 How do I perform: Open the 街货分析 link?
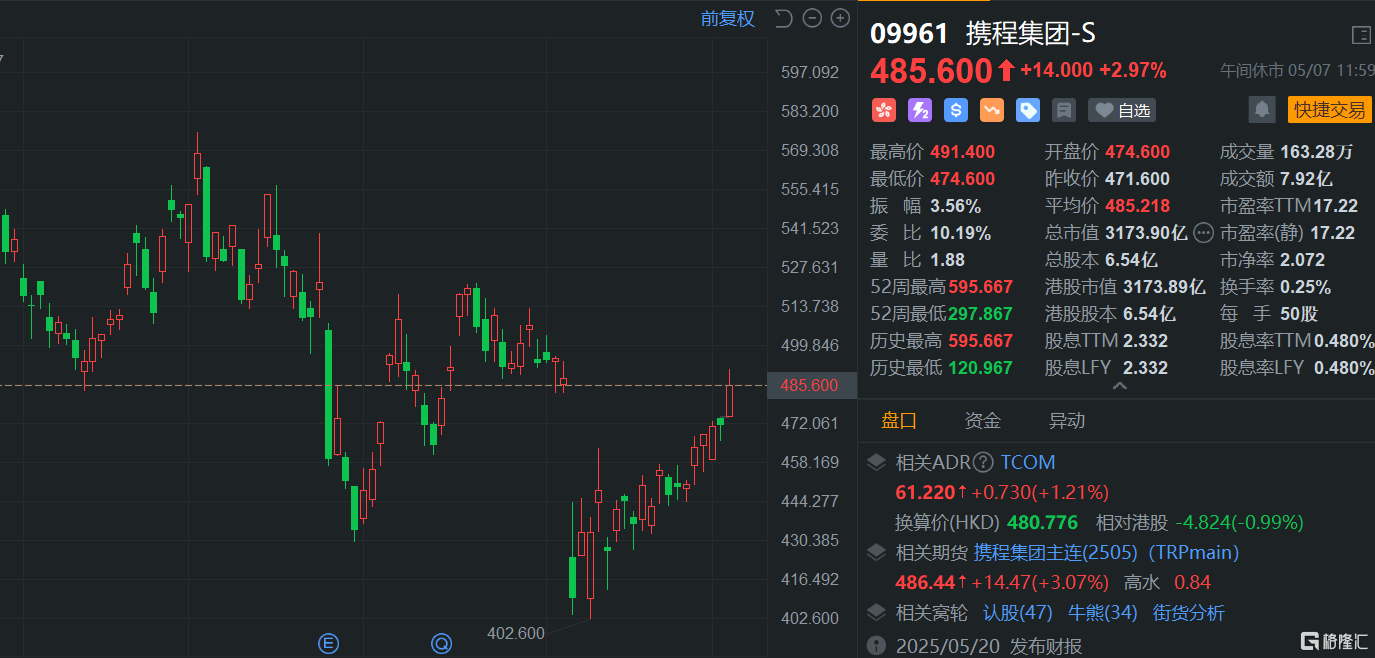[x=1188, y=612]
